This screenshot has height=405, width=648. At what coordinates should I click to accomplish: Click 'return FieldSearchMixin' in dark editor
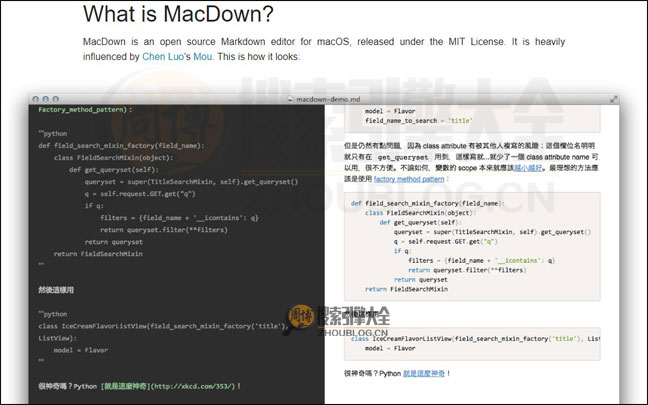98,254
